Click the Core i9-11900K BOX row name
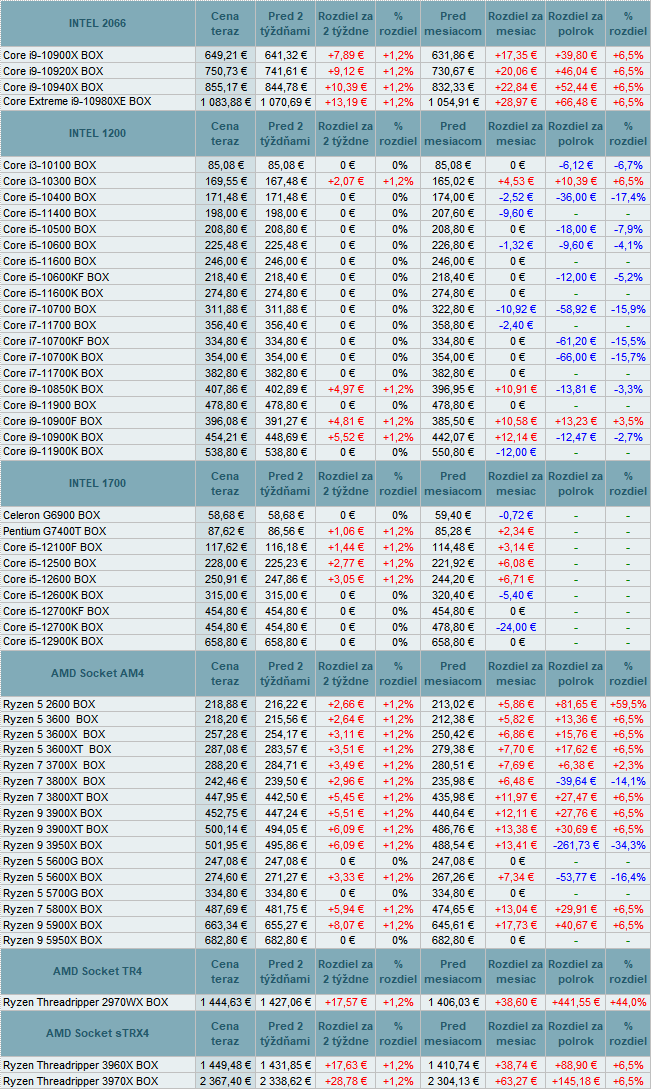651x1089 pixels. (x=53, y=451)
